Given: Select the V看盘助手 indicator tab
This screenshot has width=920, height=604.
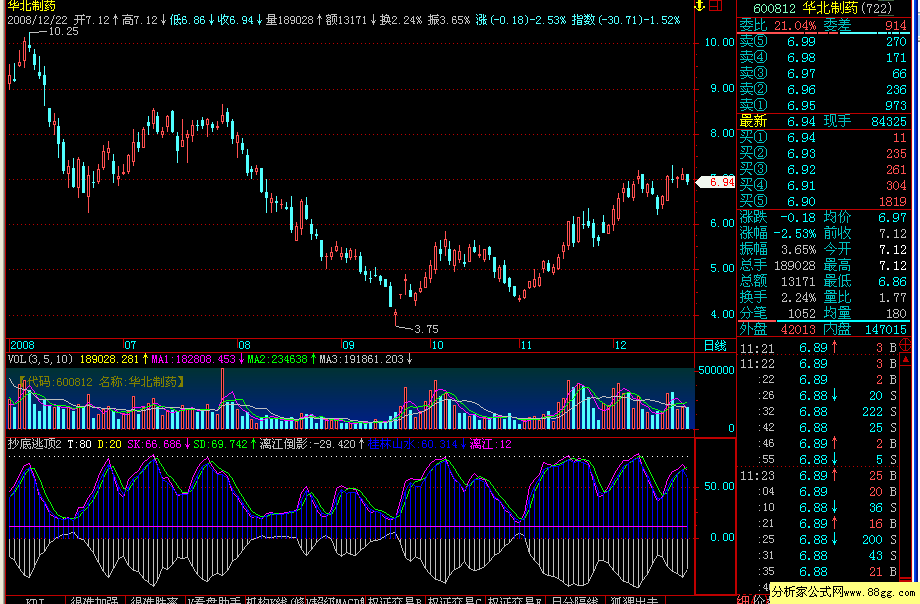Looking at the screenshot, I should pyautogui.click(x=214, y=600).
